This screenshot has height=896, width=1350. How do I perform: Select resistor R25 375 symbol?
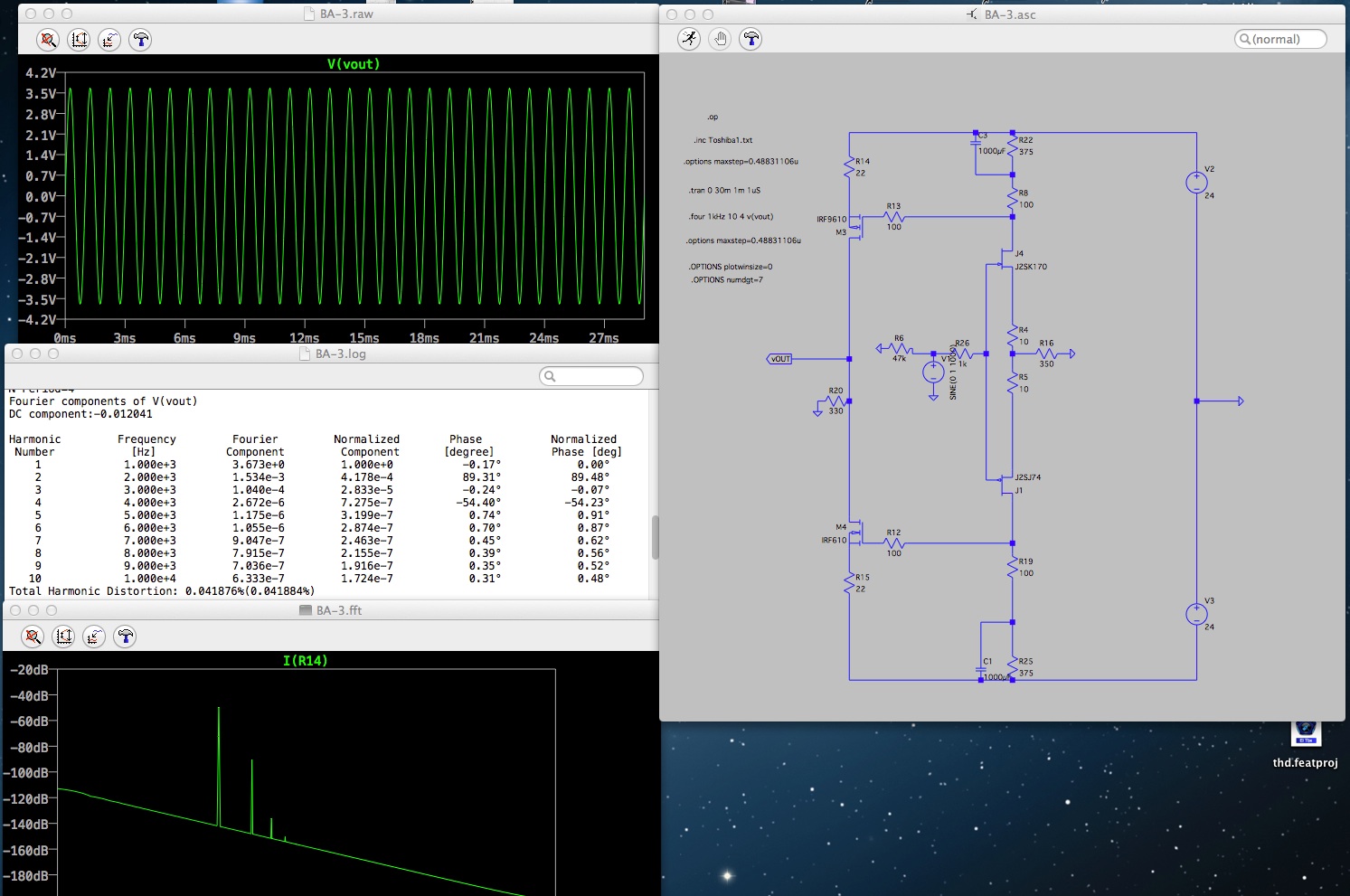click(x=1013, y=667)
